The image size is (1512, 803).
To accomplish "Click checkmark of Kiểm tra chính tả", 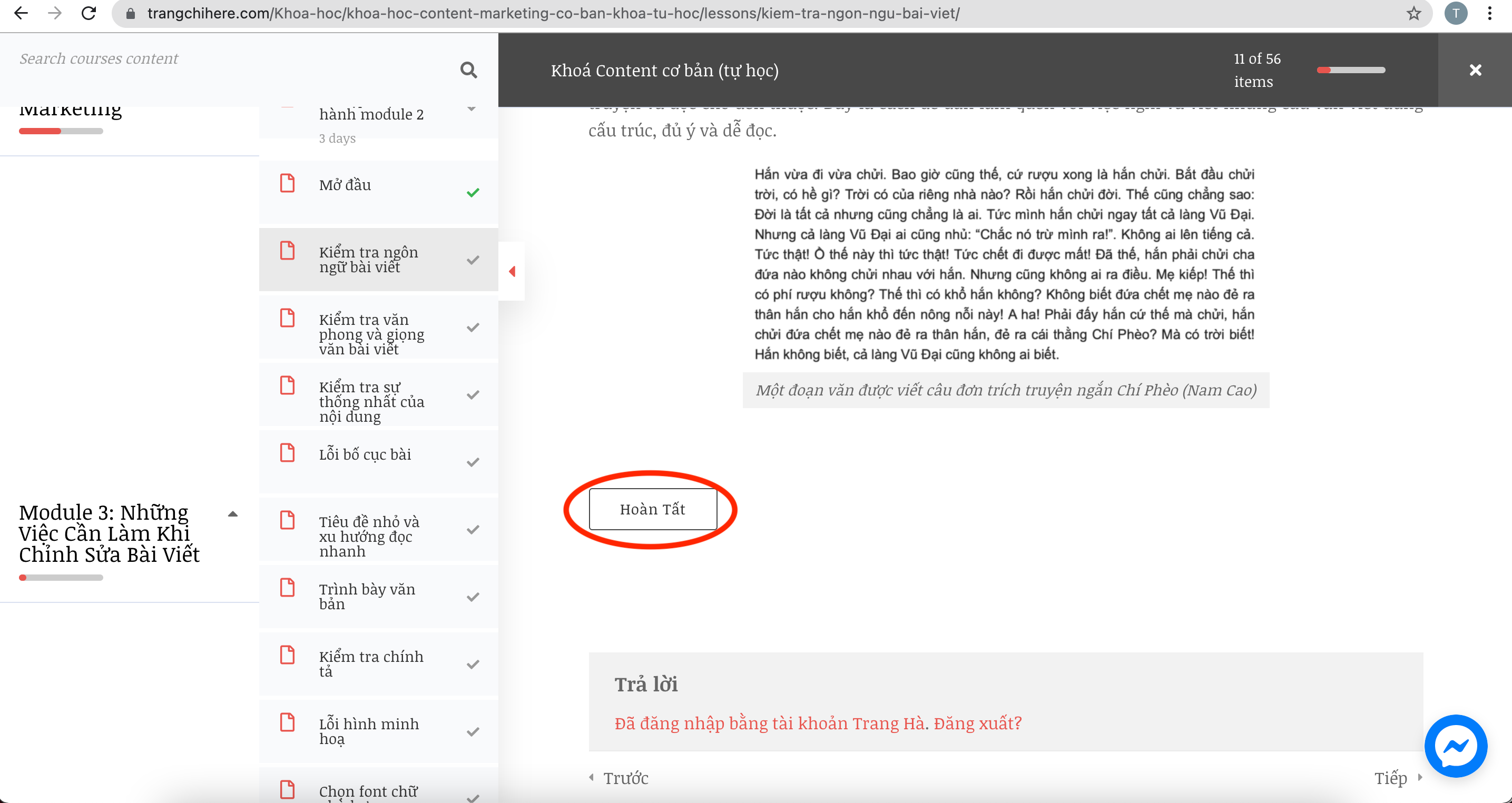I will coord(473,665).
